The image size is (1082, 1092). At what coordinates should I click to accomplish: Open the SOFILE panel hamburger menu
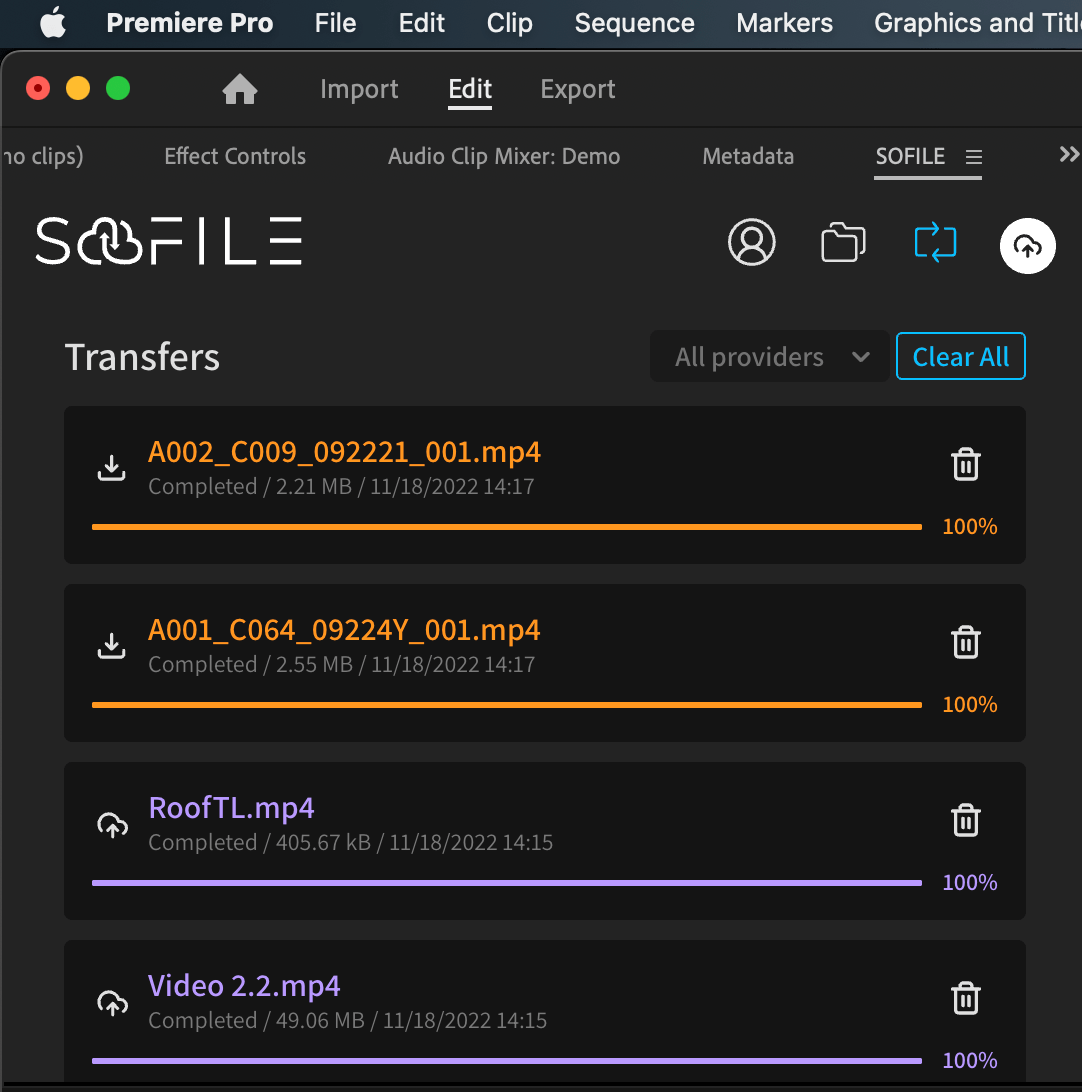(x=973, y=157)
